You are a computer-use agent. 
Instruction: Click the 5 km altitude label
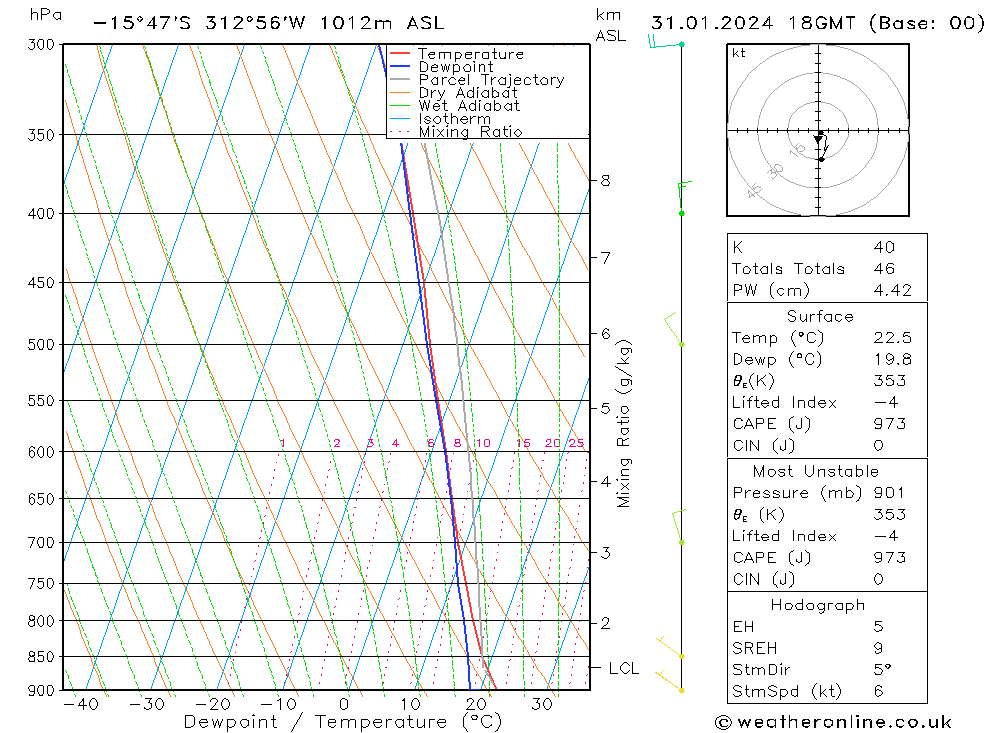[605, 408]
